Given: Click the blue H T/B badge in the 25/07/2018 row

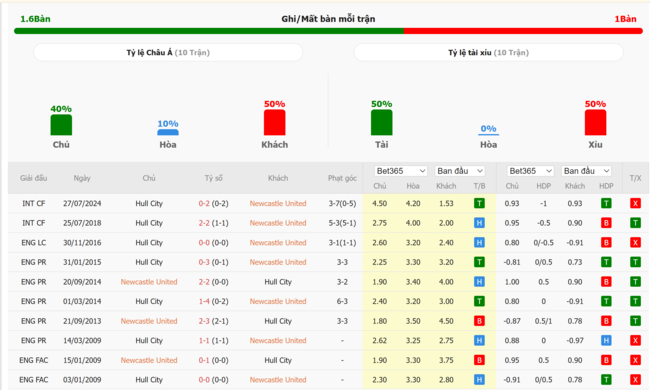Looking at the screenshot, I should point(479,223).
